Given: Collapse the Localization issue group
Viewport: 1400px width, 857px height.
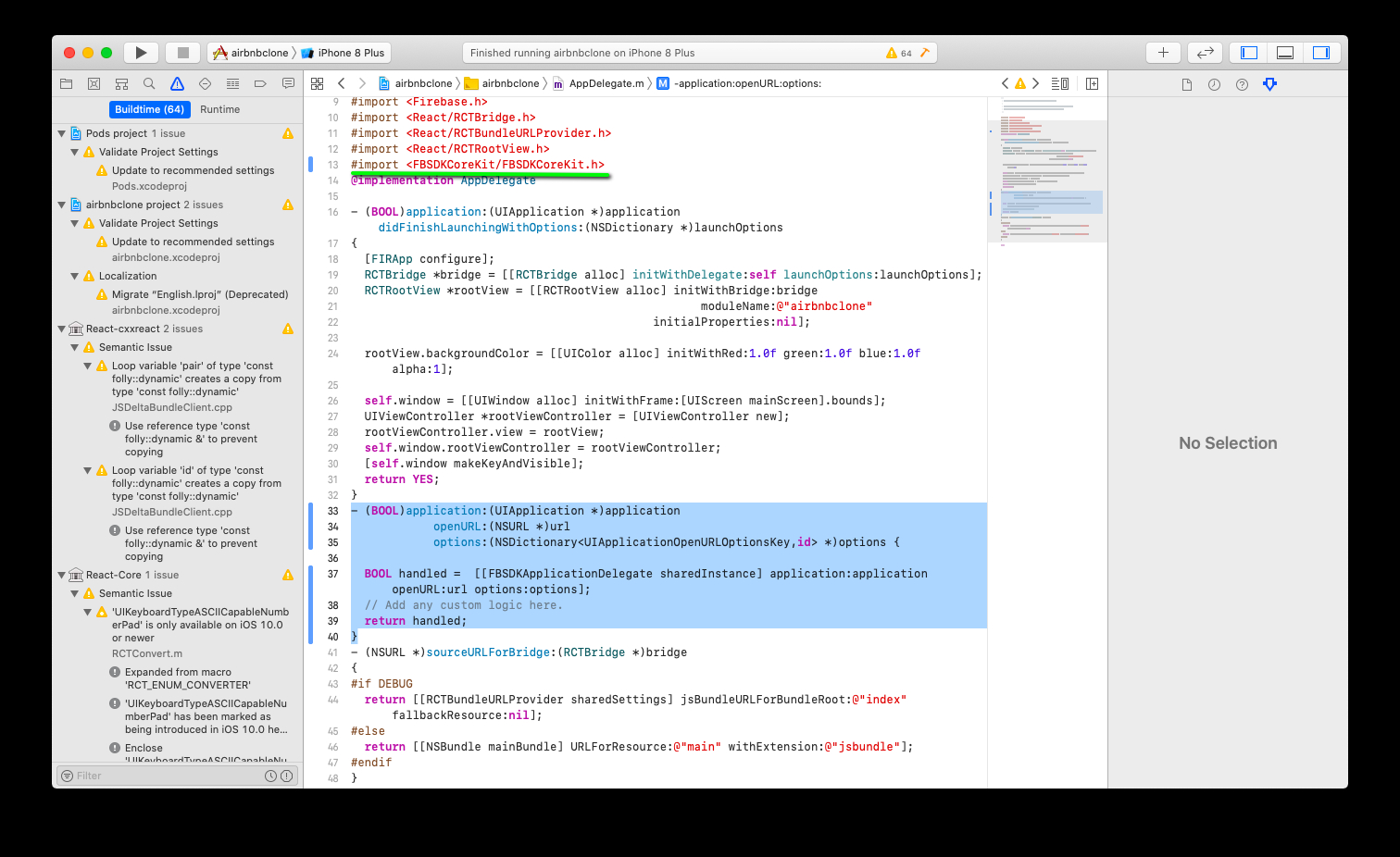Looking at the screenshot, I should click(x=75, y=276).
